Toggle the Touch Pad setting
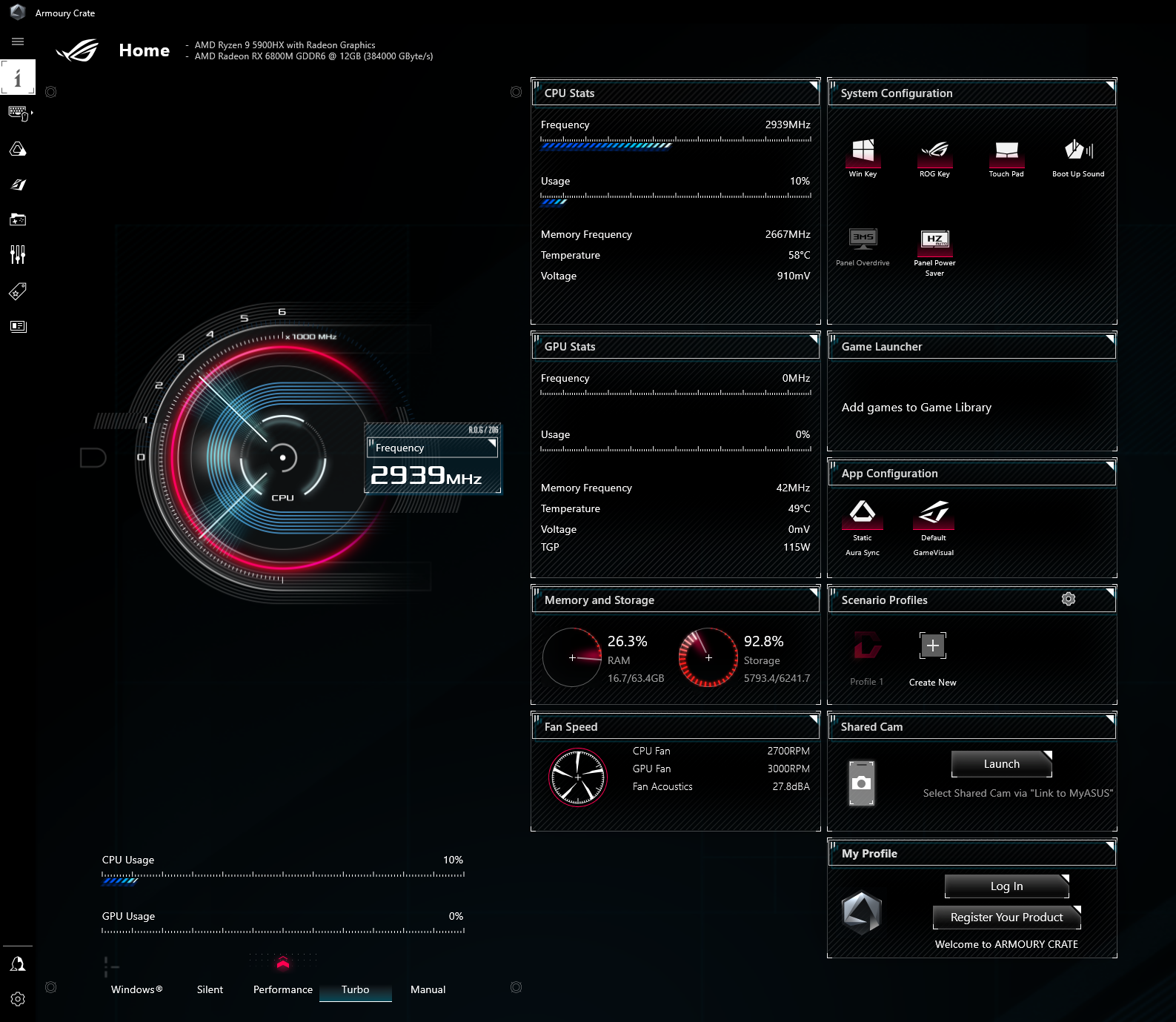 point(1006,158)
